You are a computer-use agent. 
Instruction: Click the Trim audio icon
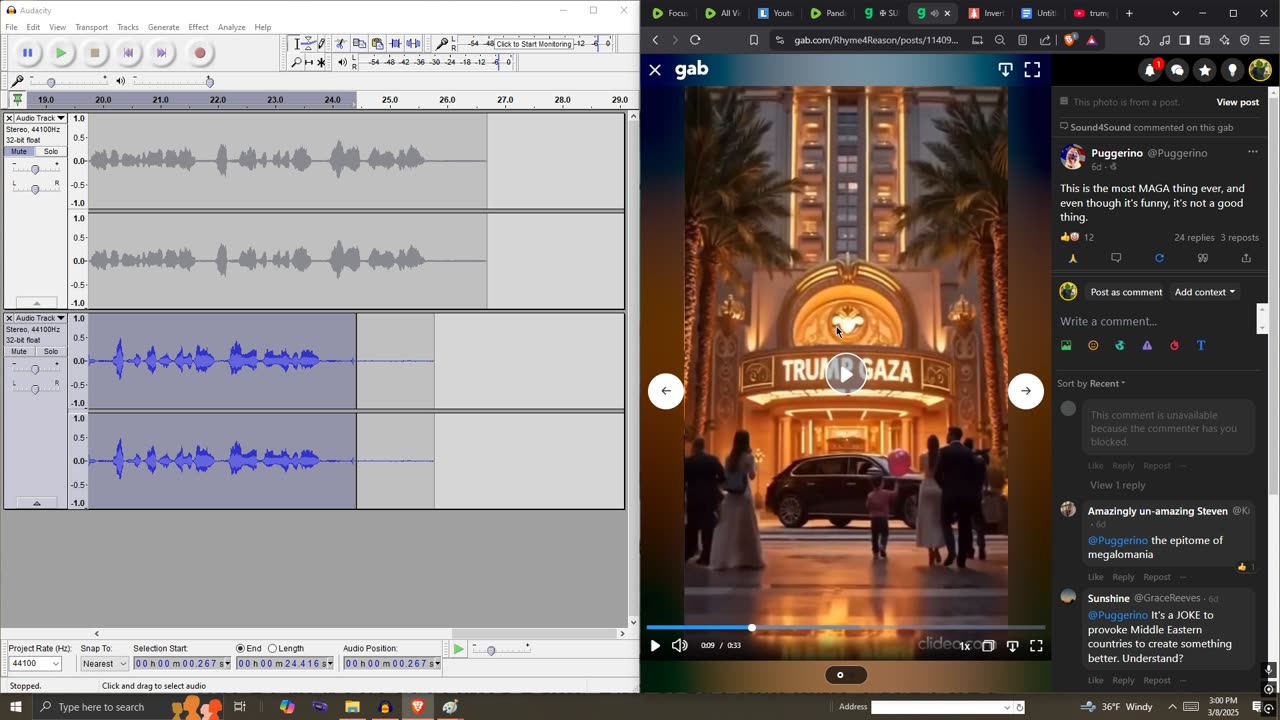(x=395, y=44)
